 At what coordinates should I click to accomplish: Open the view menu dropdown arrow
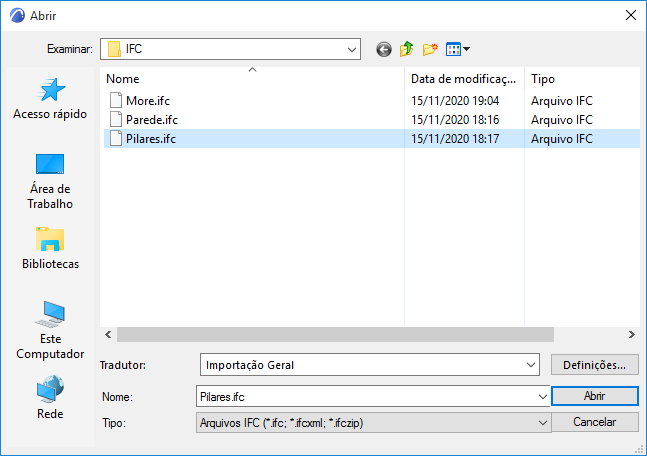point(466,49)
